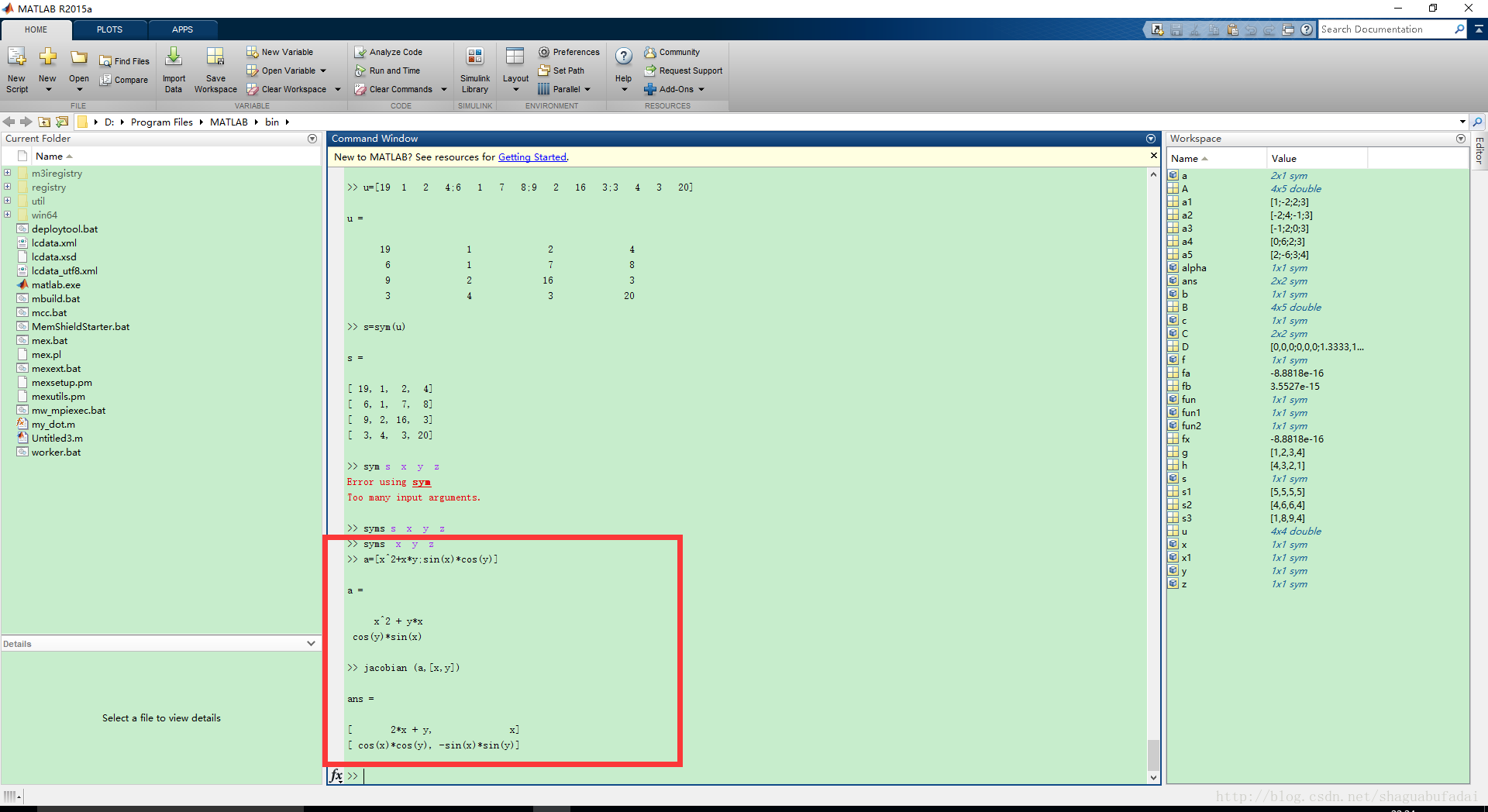Search current folder with magnifier icon
This screenshot has width=1488, height=812.
tap(1478, 122)
